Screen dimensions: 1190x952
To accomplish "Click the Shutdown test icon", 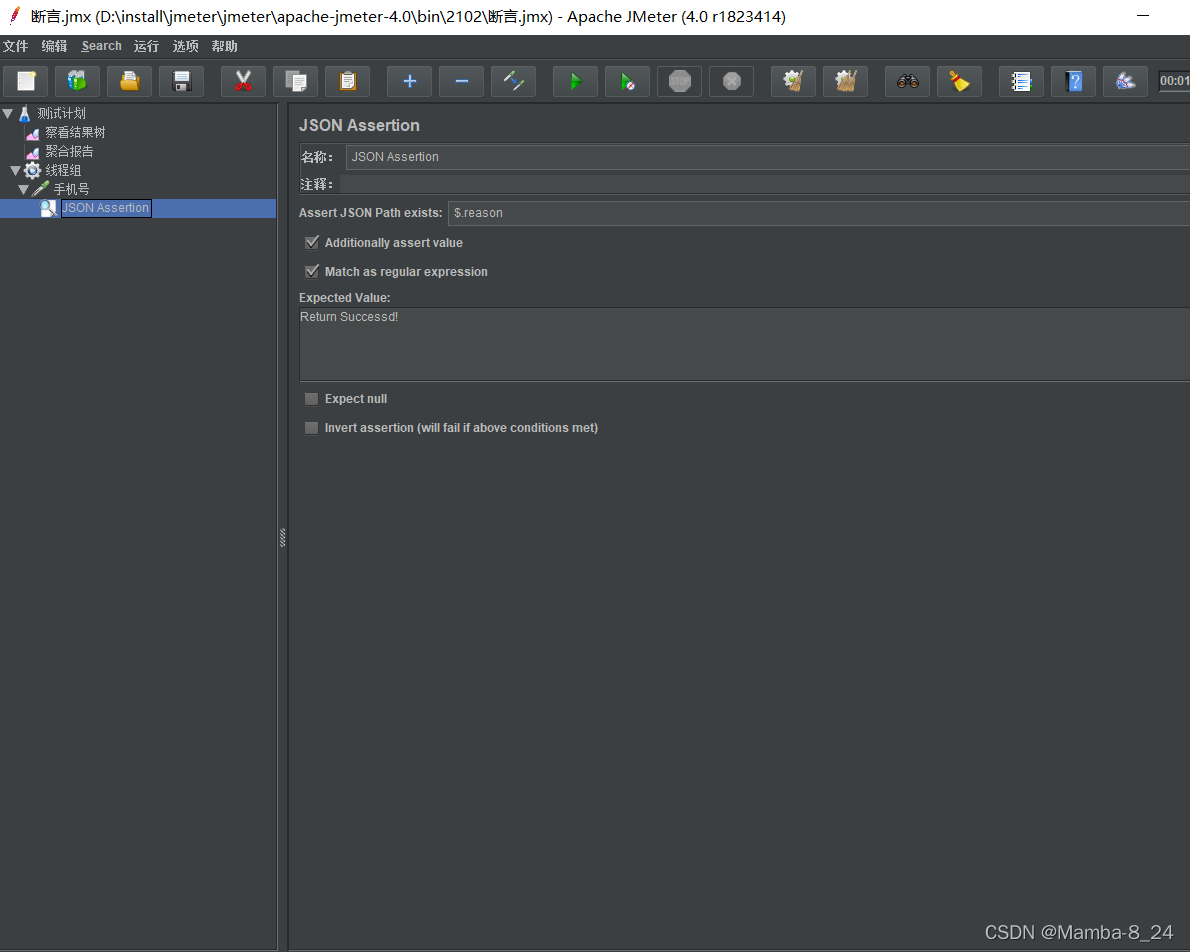I will tap(732, 81).
